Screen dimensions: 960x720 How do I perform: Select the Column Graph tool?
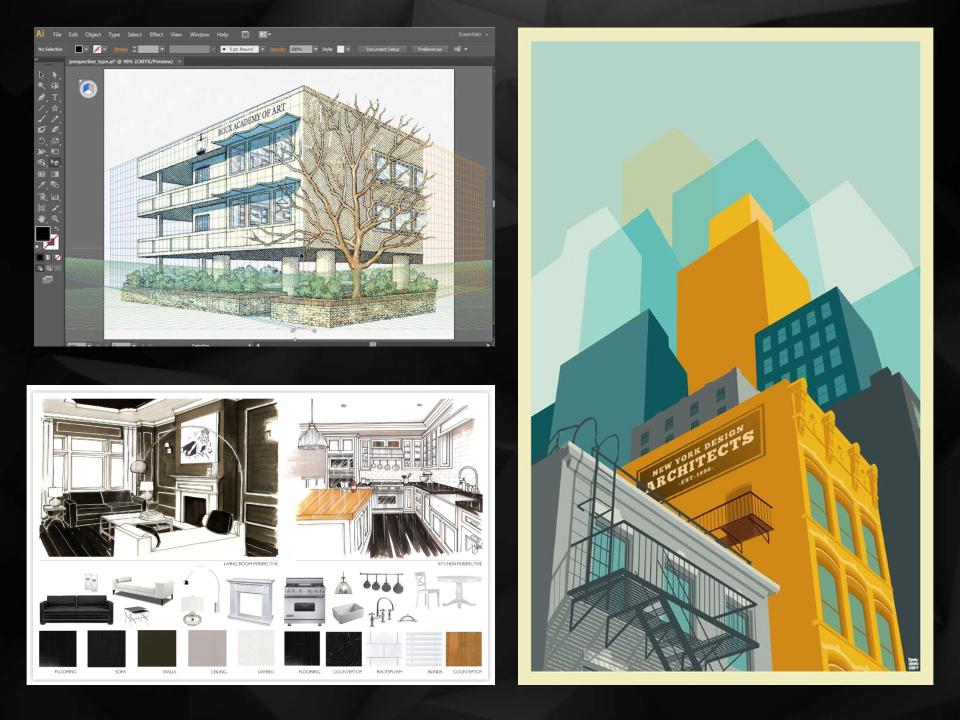click(x=55, y=196)
